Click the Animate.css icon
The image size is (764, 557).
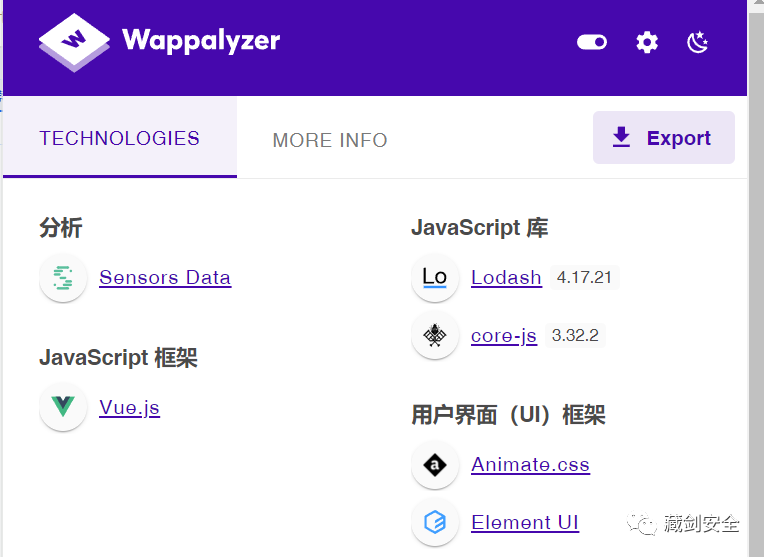click(435, 464)
